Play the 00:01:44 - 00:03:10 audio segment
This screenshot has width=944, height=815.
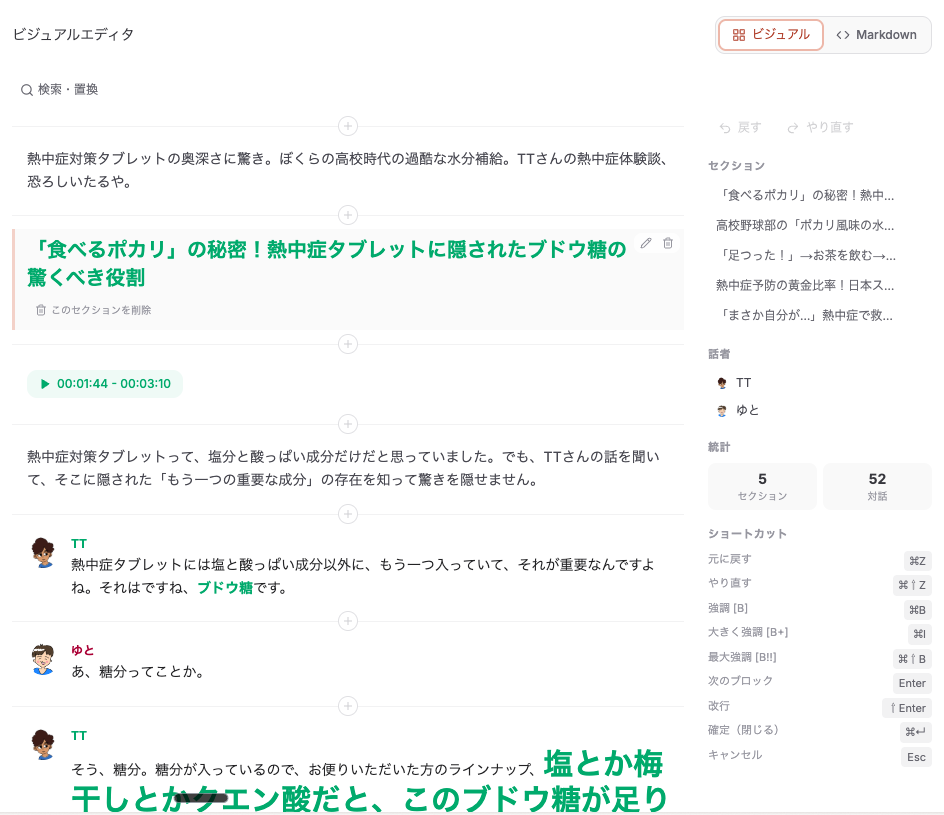tap(44, 383)
